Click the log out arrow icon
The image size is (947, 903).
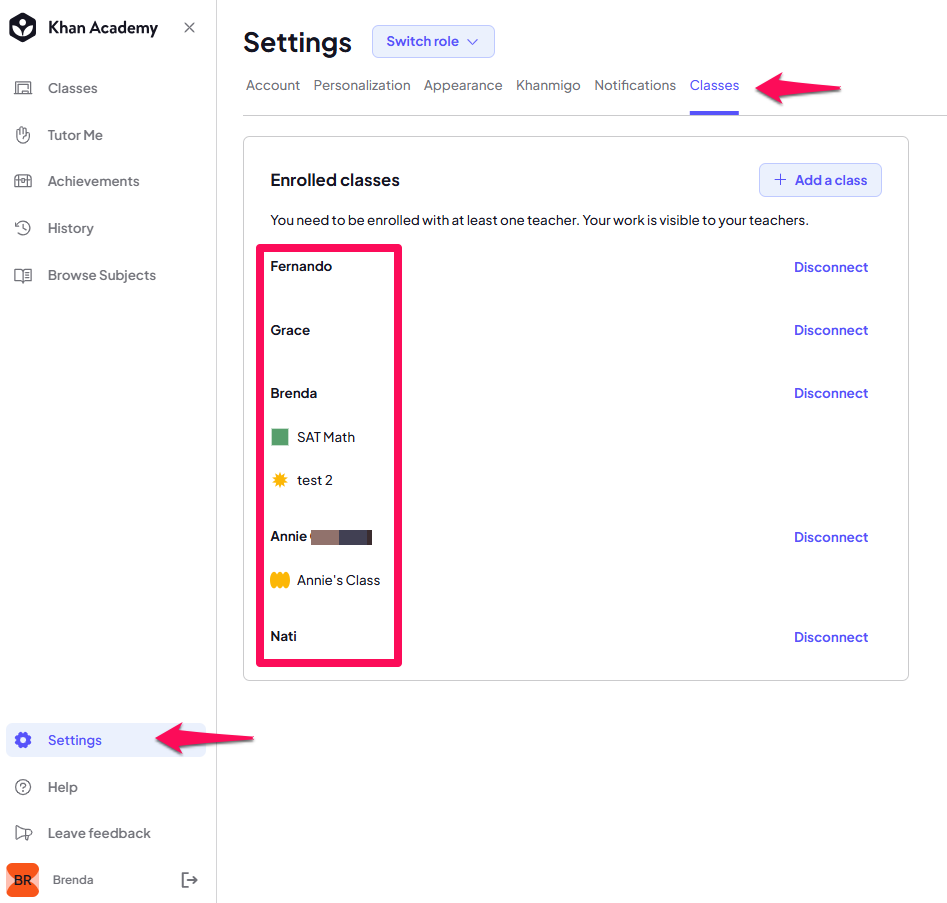189,880
